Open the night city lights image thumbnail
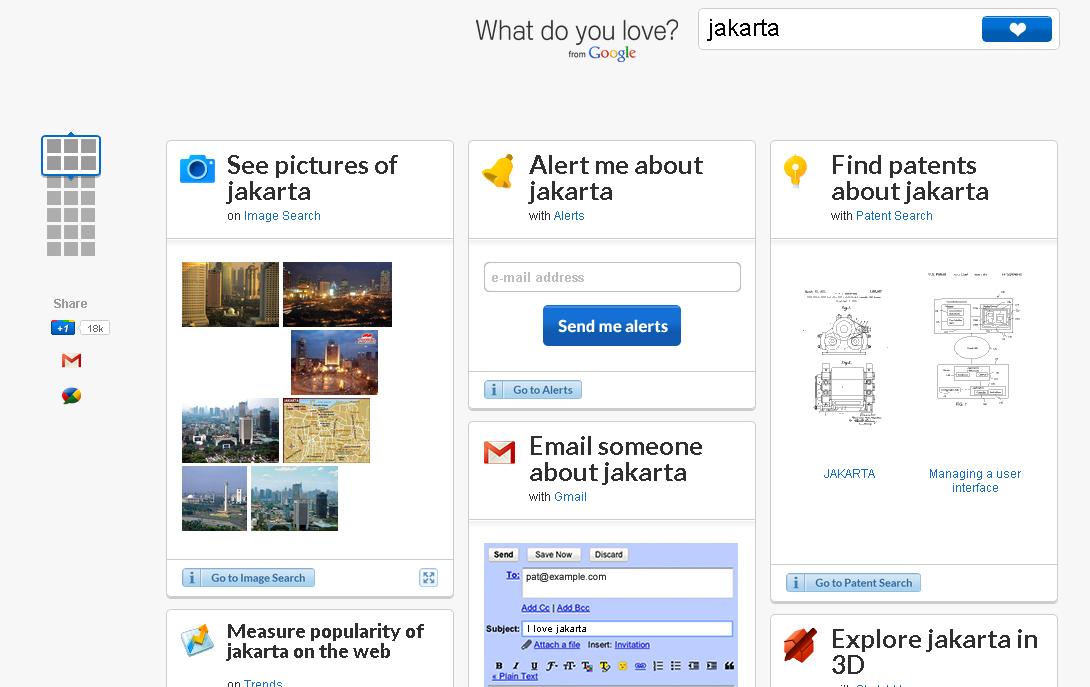Image resolution: width=1090 pixels, height=687 pixels. [337, 294]
